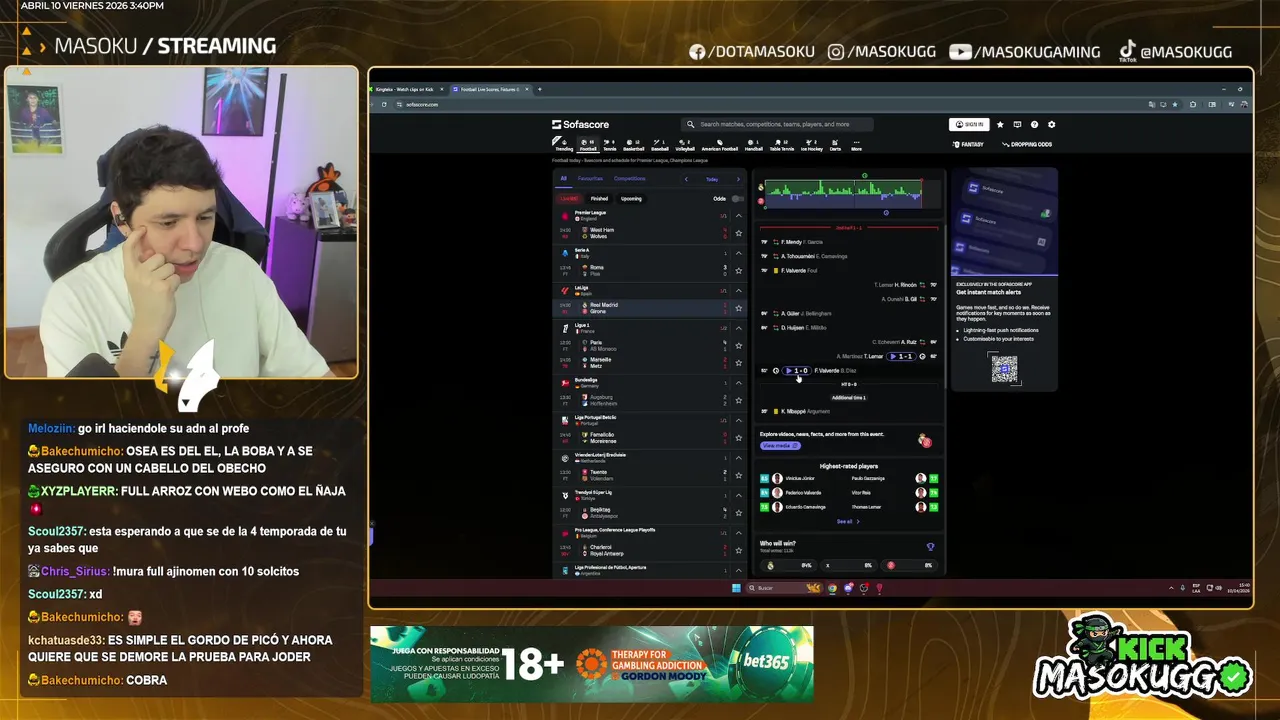Image resolution: width=1280 pixels, height=720 pixels.
Task: Click the Sign In button
Action: 969,125
